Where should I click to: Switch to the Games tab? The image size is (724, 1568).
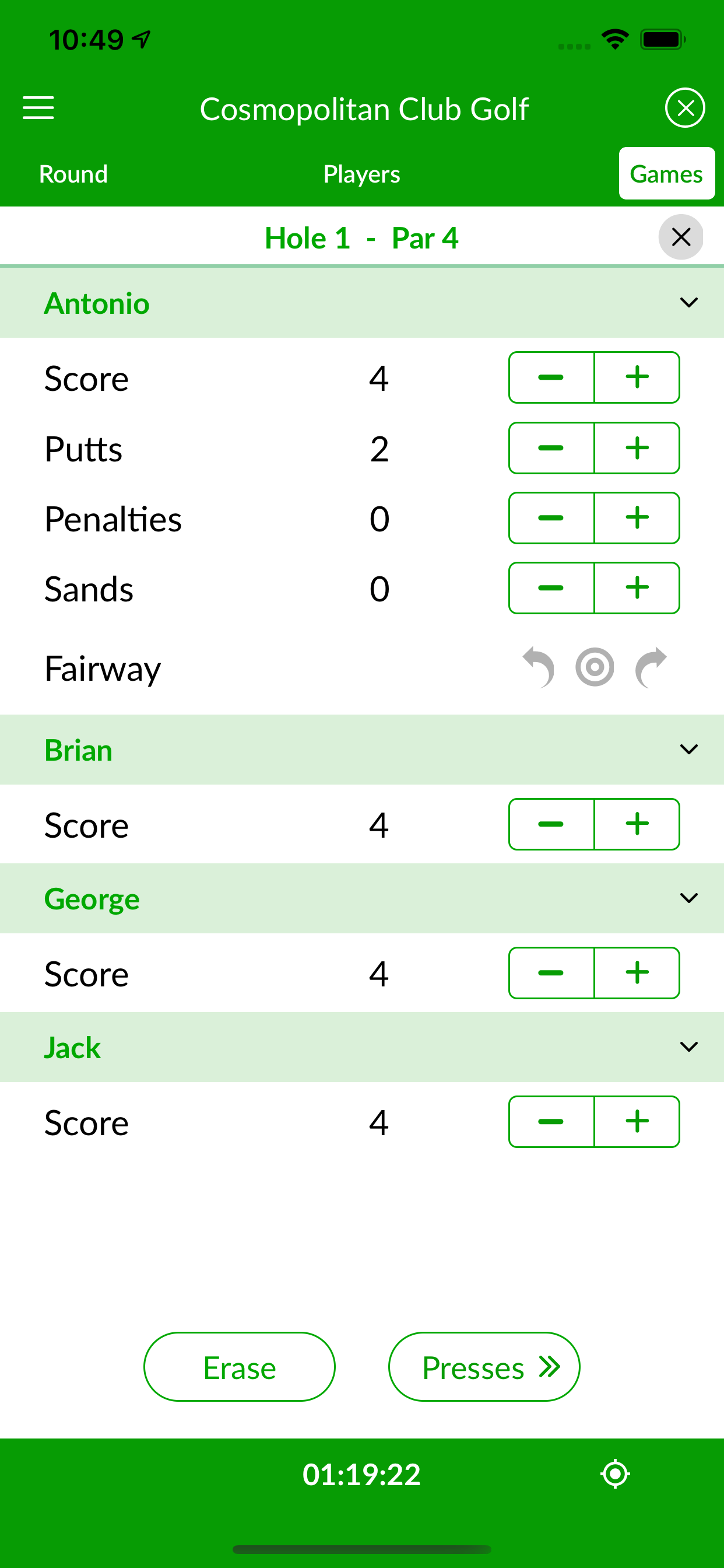click(x=666, y=173)
